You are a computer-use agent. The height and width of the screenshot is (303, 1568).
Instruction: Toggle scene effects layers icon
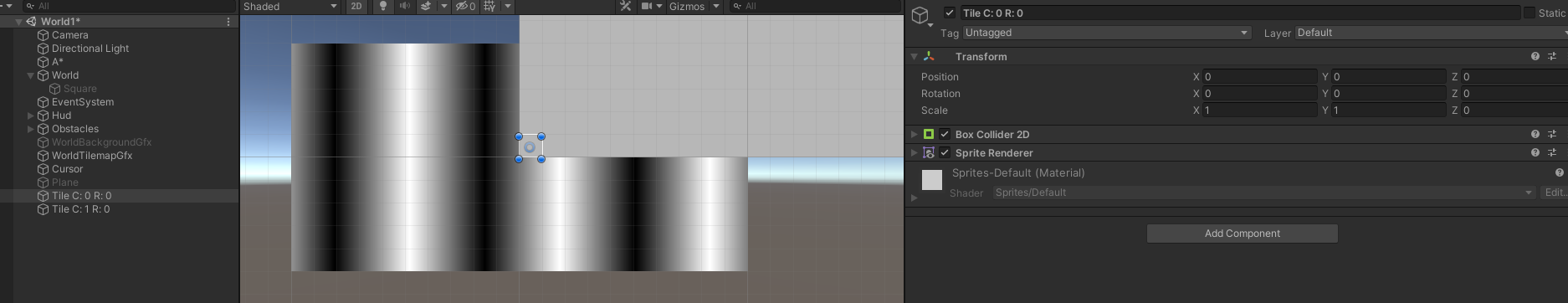pyautogui.click(x=426, y=7)
